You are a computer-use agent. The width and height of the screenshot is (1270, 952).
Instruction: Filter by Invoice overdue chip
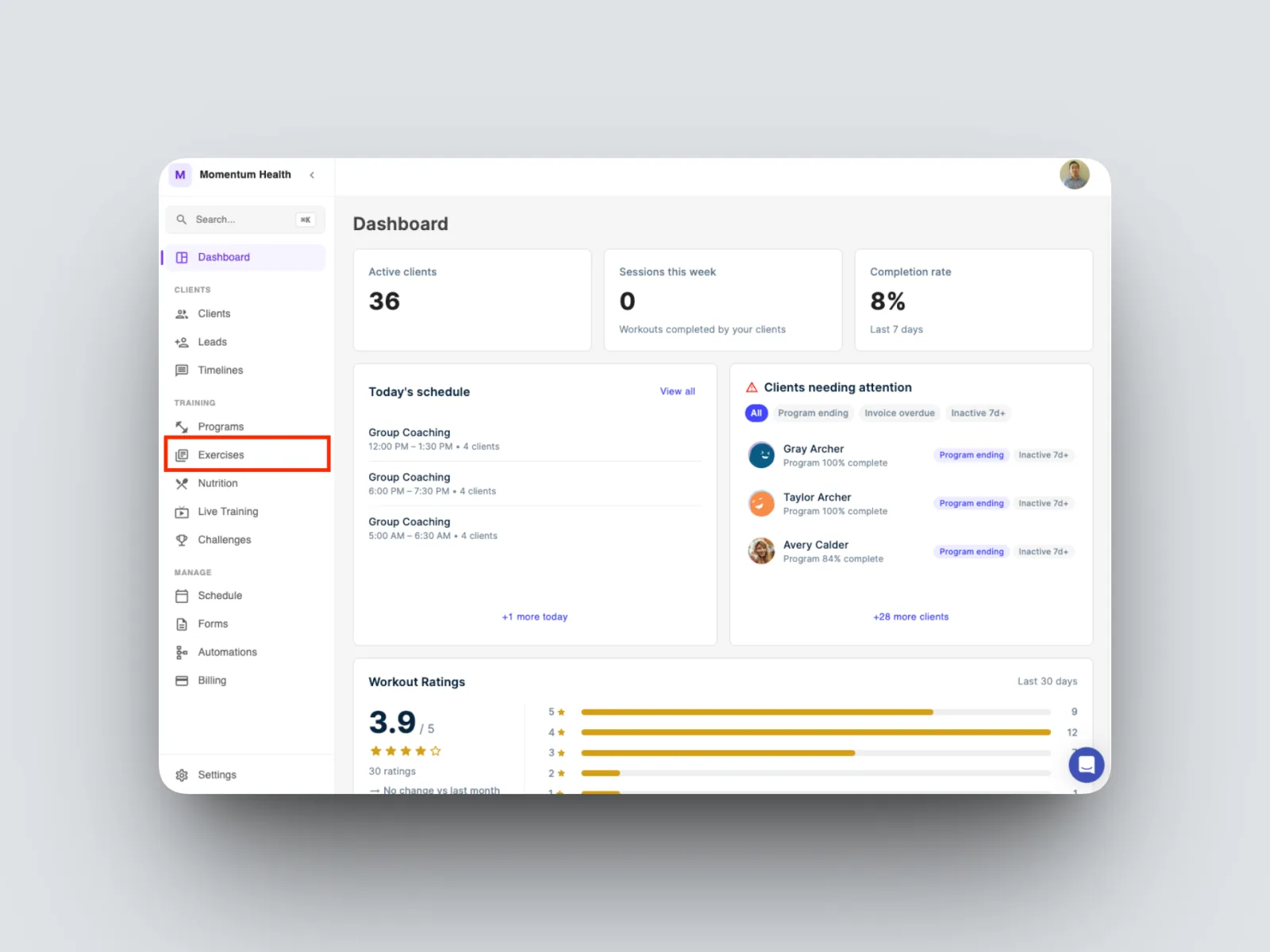(899, 413)
